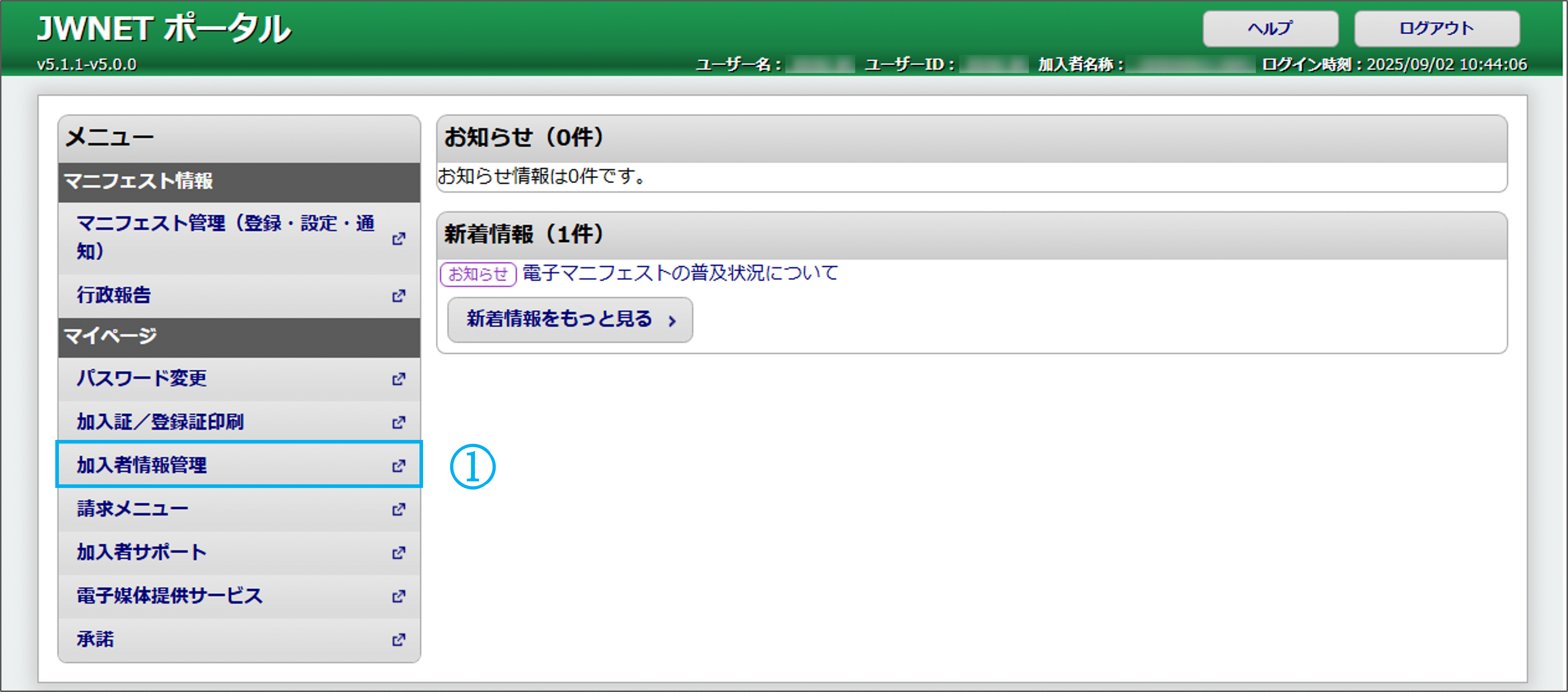Click external-link icon beside 行政報告

[399, 296]
